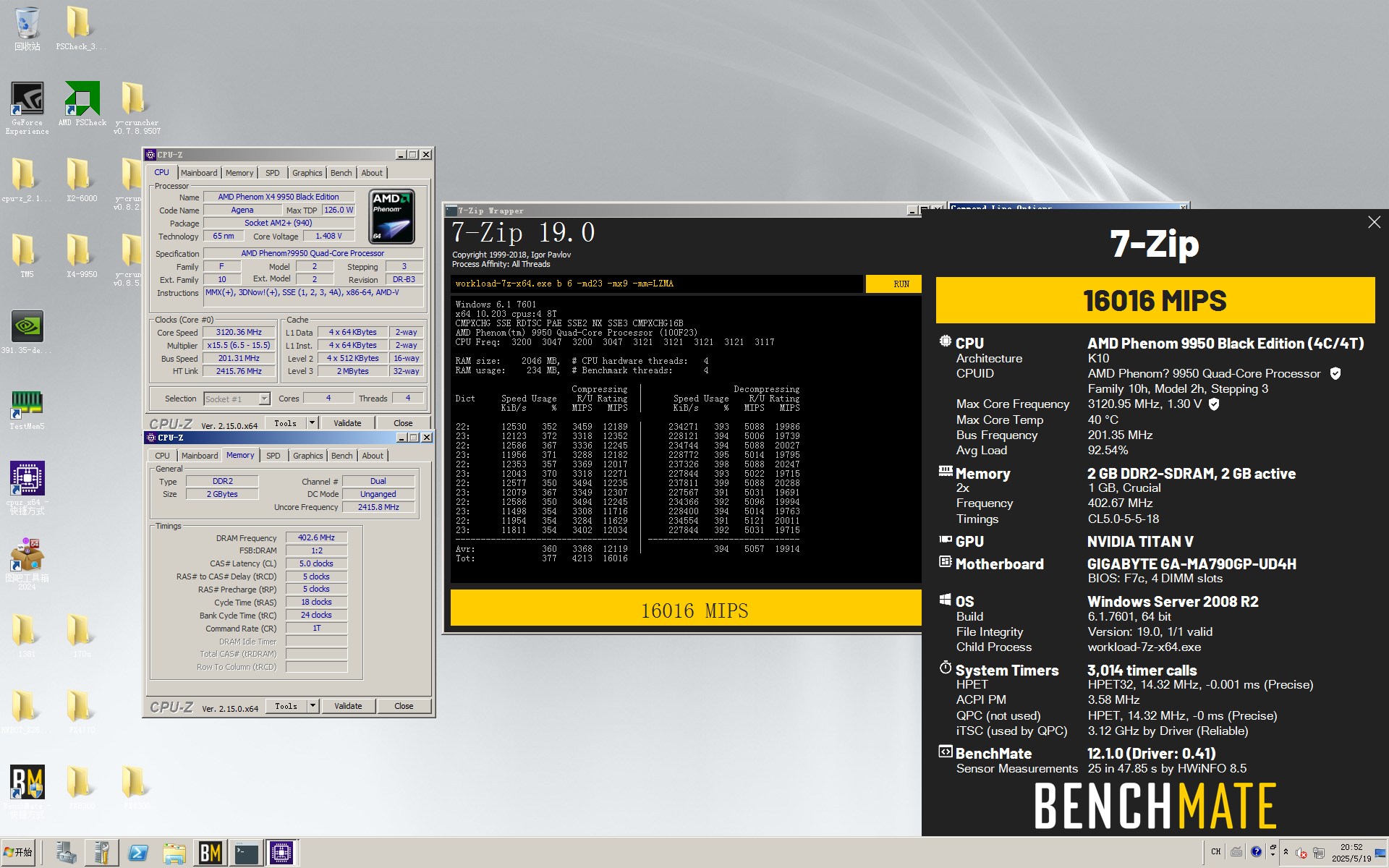Switch to CPU-Z via taskbar button

281,853
